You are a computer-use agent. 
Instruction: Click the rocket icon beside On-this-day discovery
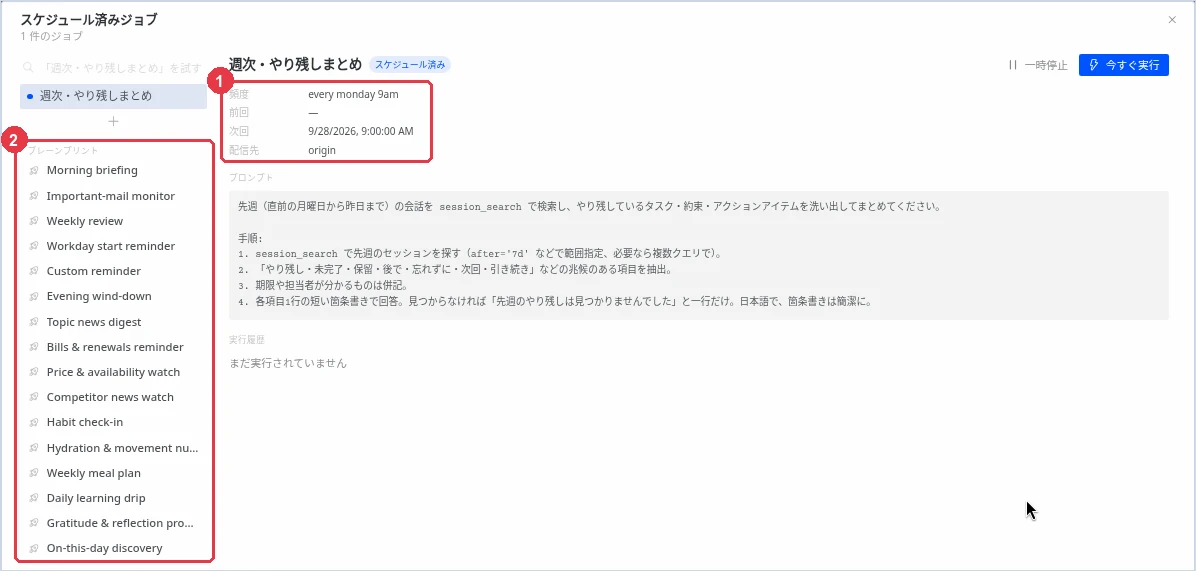tap(34, 548)
